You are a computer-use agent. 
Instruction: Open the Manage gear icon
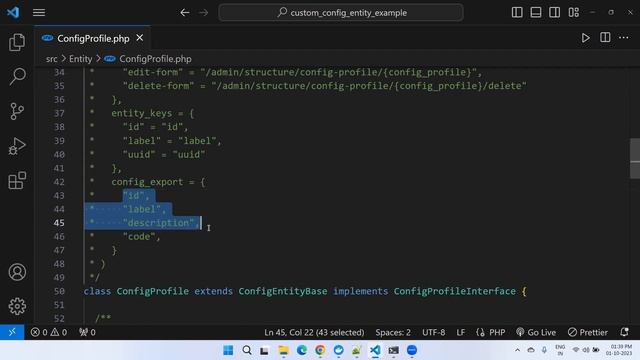pos(17,306)
